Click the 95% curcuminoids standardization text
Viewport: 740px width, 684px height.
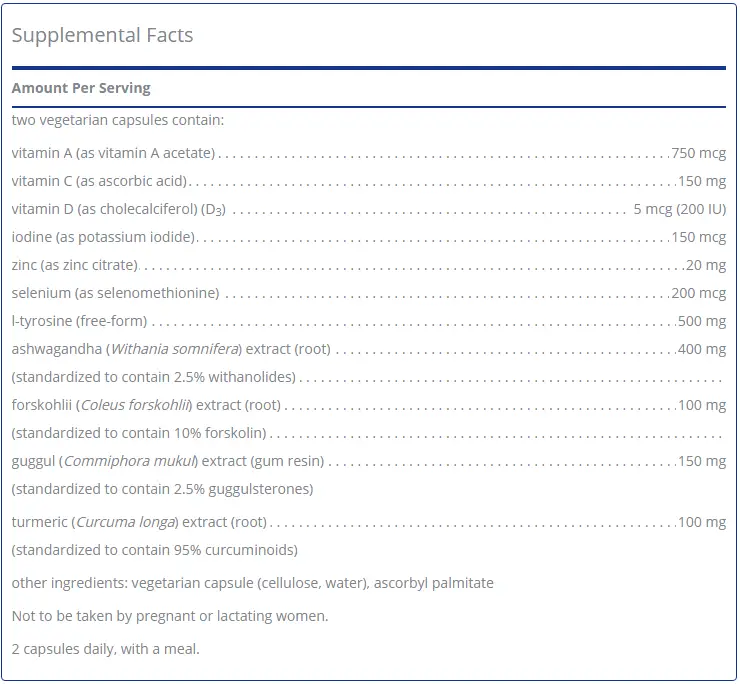[155, 550]
